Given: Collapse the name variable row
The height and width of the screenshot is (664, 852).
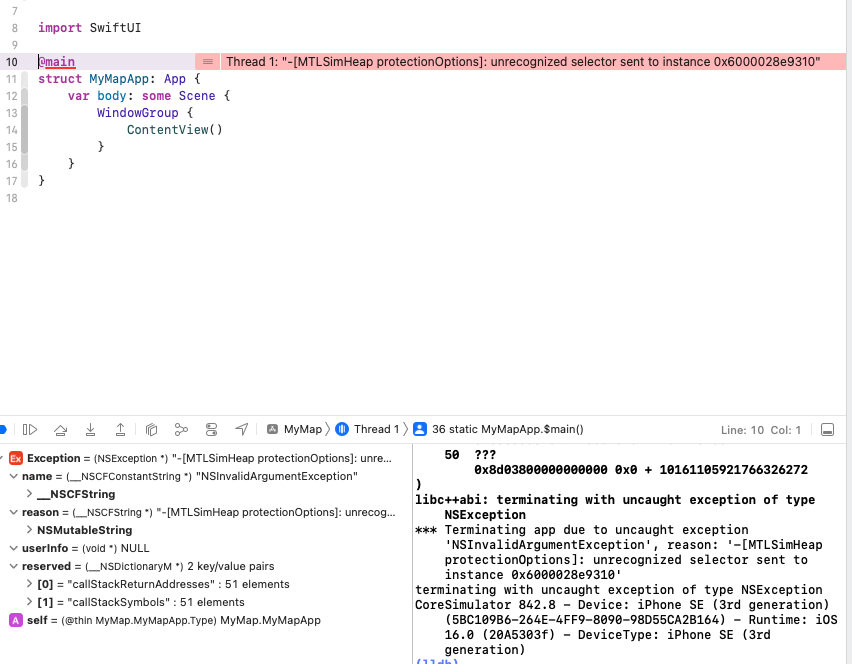Looking at the screenshot, I should [14, 476].
